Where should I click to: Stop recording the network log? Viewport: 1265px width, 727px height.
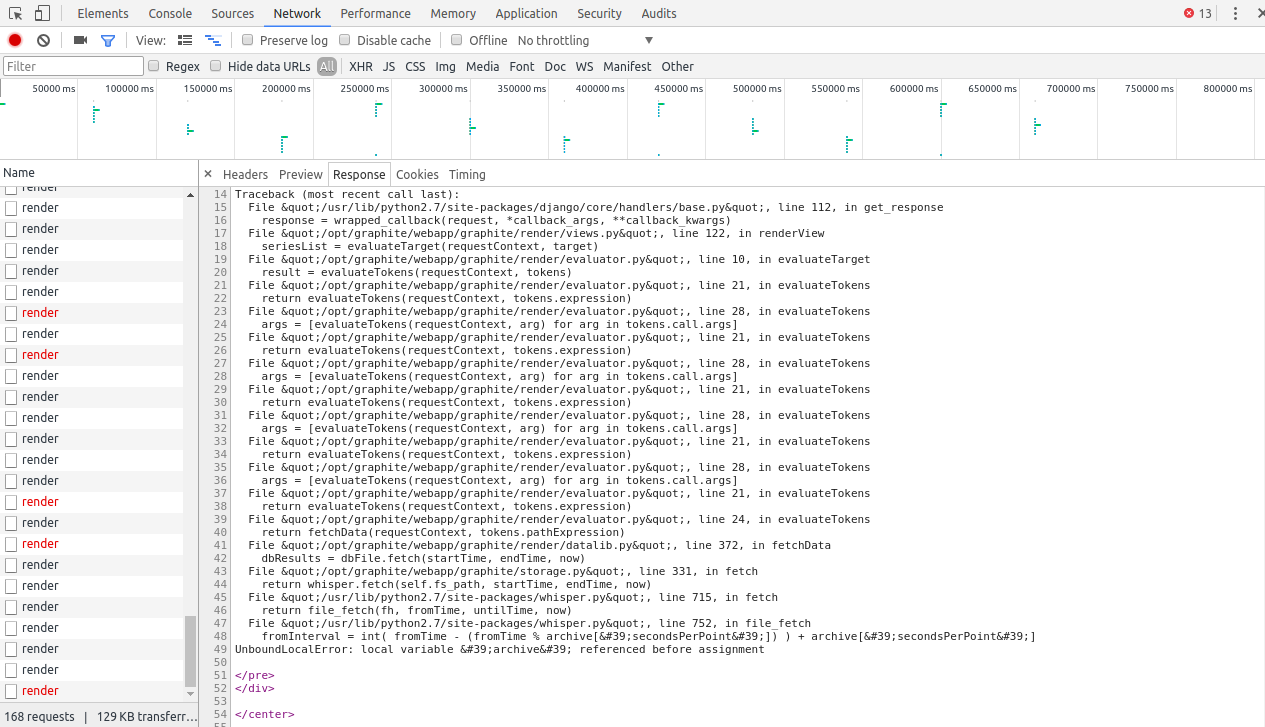click(x=13, y=39)
